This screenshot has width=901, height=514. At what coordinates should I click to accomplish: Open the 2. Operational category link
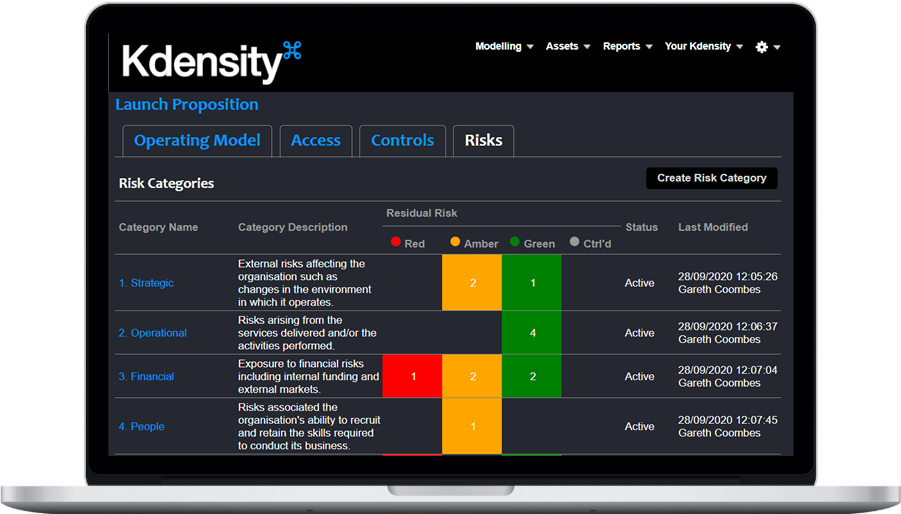[152, 333]
